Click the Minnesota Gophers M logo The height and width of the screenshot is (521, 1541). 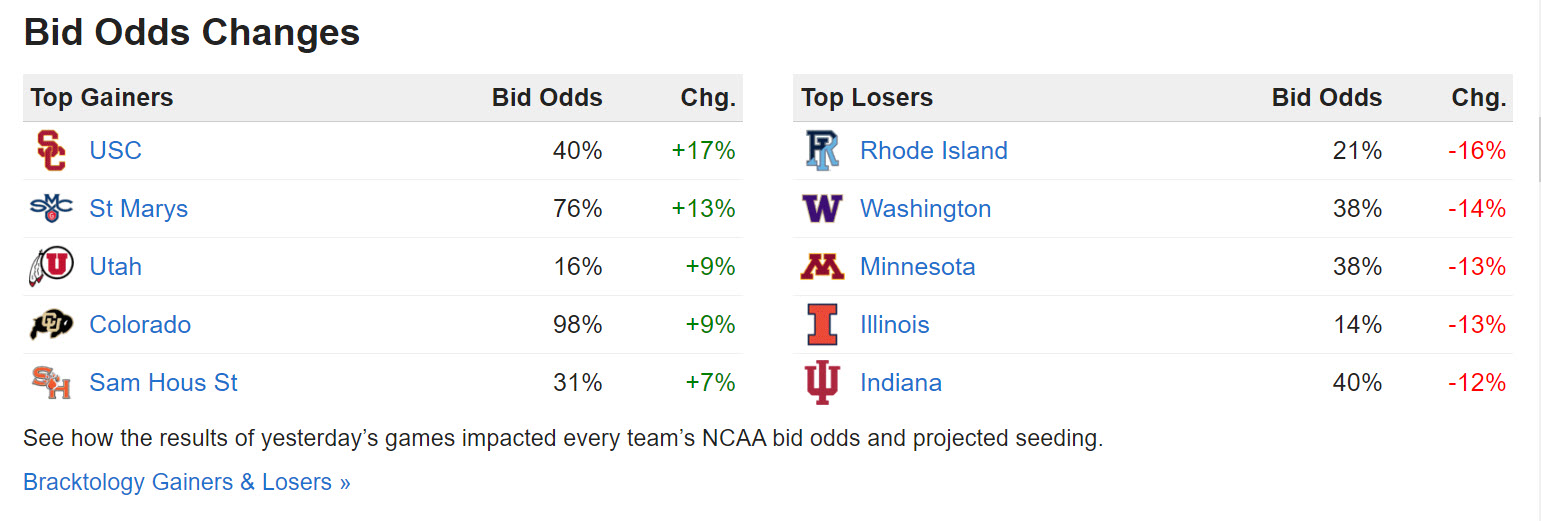tap(822, 267)
